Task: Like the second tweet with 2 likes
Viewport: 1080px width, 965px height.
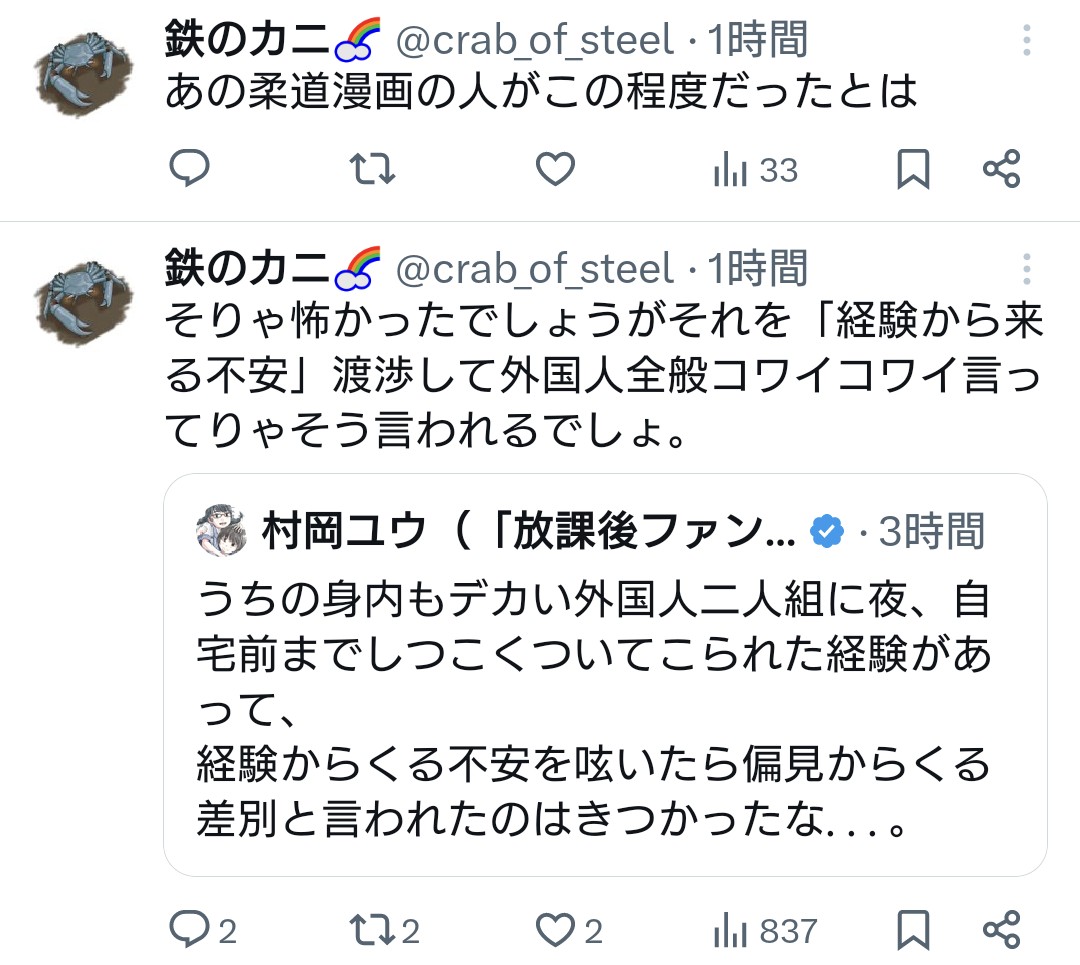Action: [555, 931]
